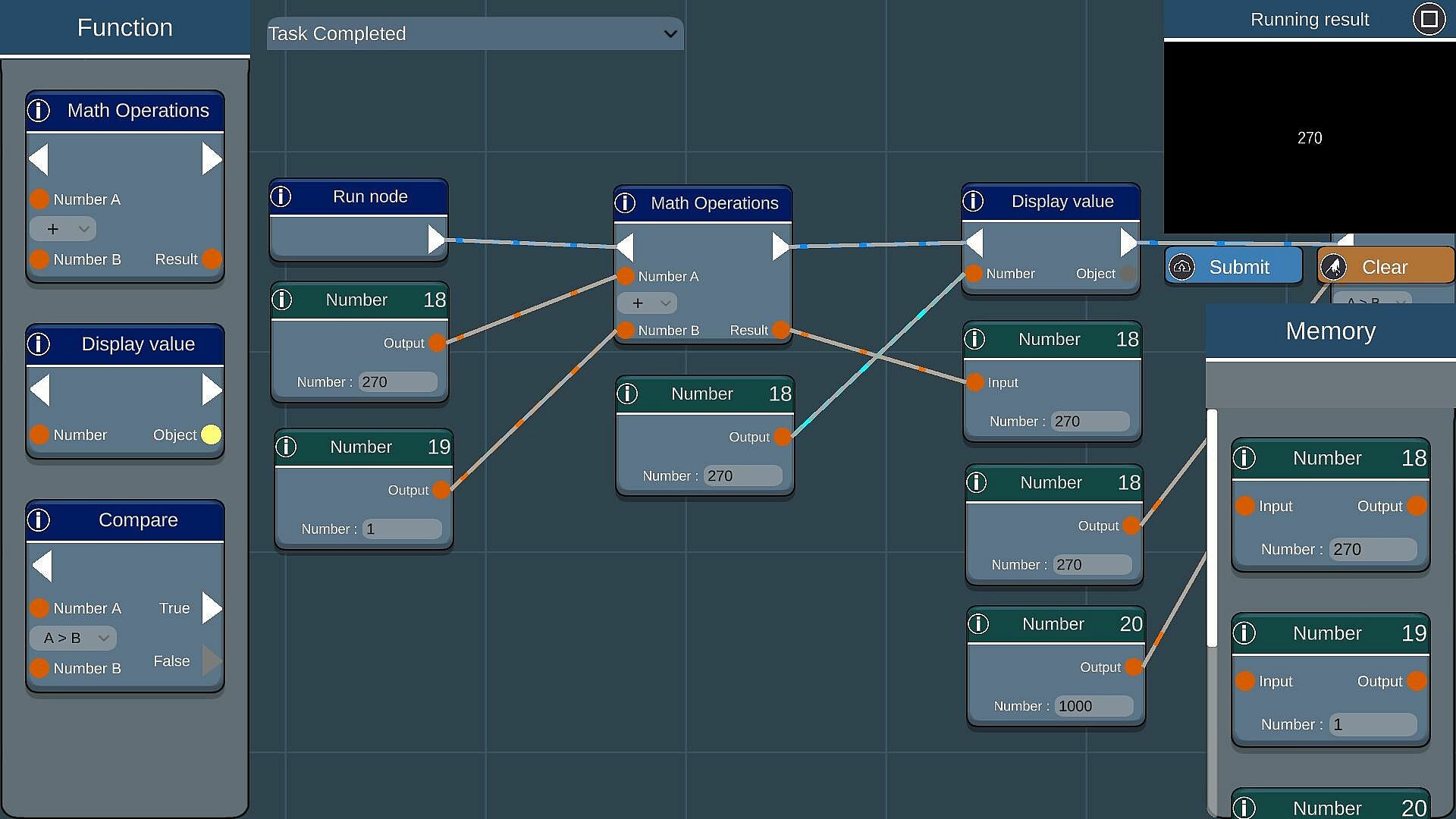Click info icon on Run node
Viewport: 1456px width, 819px height.
(281, 197)
